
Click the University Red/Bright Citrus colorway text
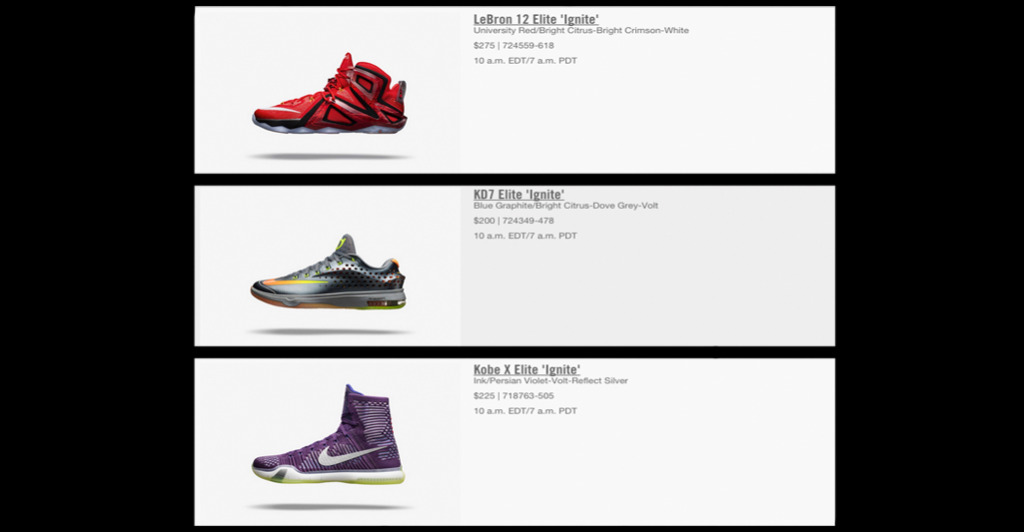tap(581, 31)
